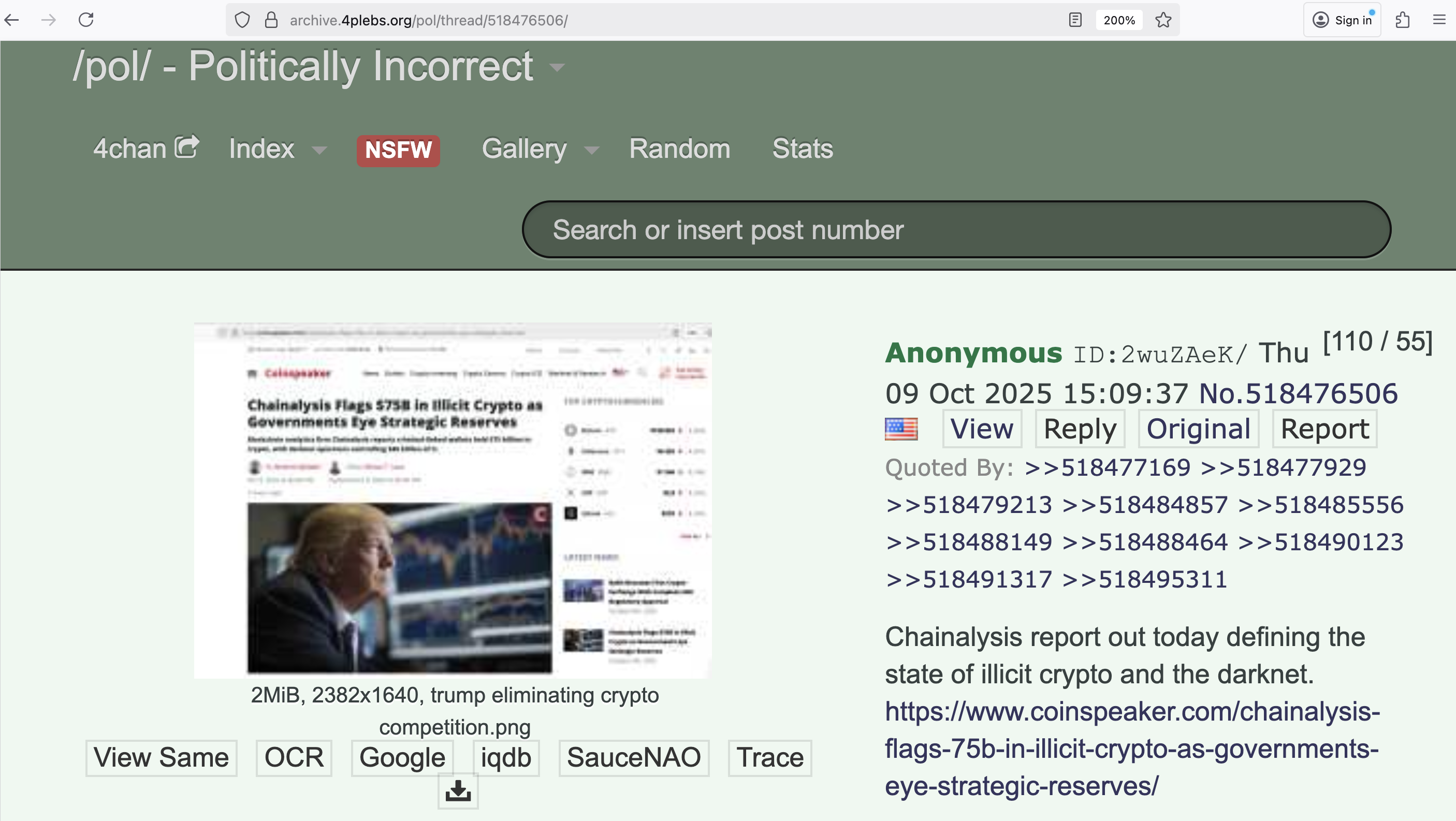The image size is (1456, 821).
Task: Reload the page with the refresh icon
Action: click(x=86, y=20)
